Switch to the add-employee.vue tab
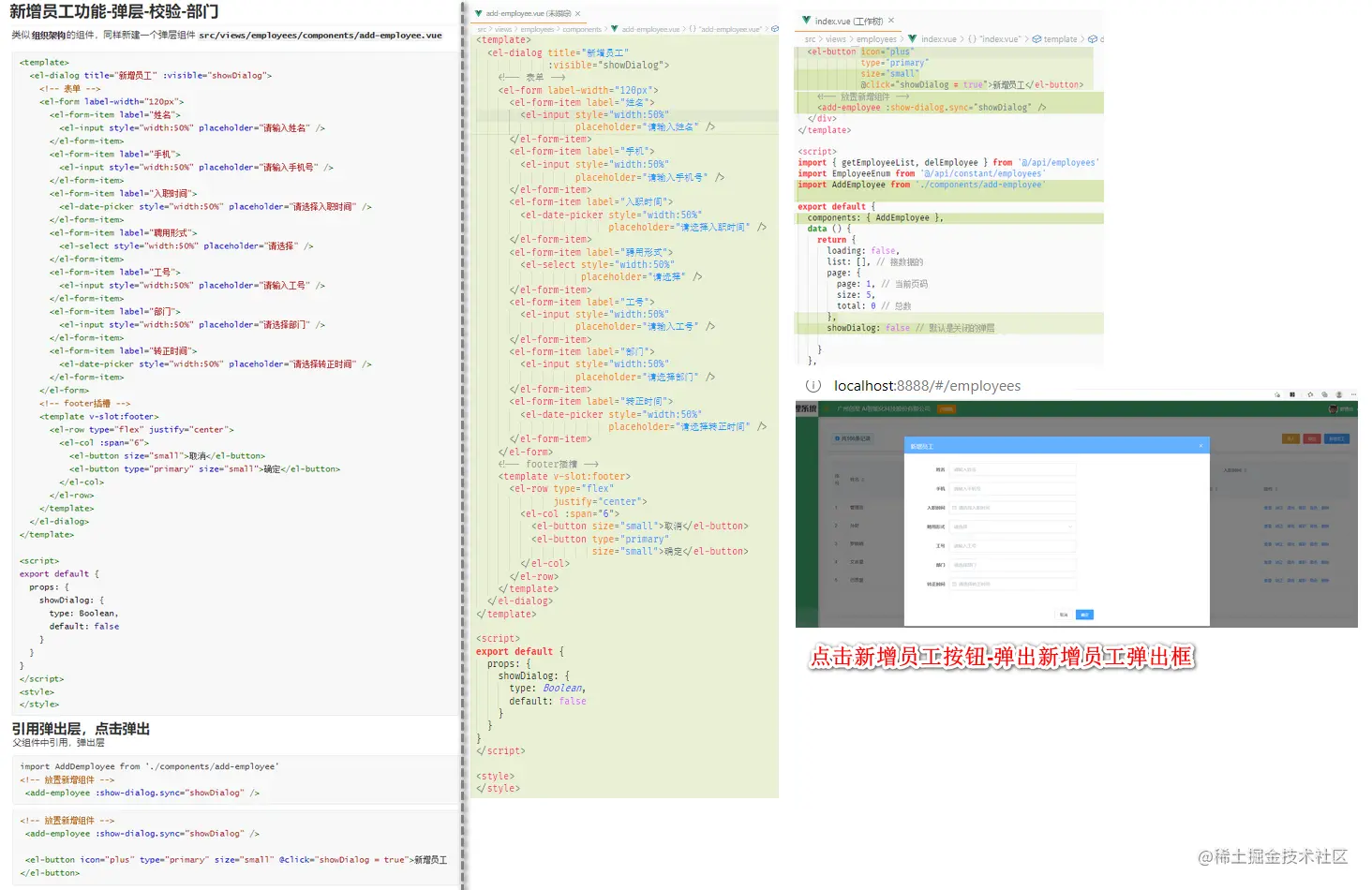Screen dimensions: 1372x890 [529, 14]
